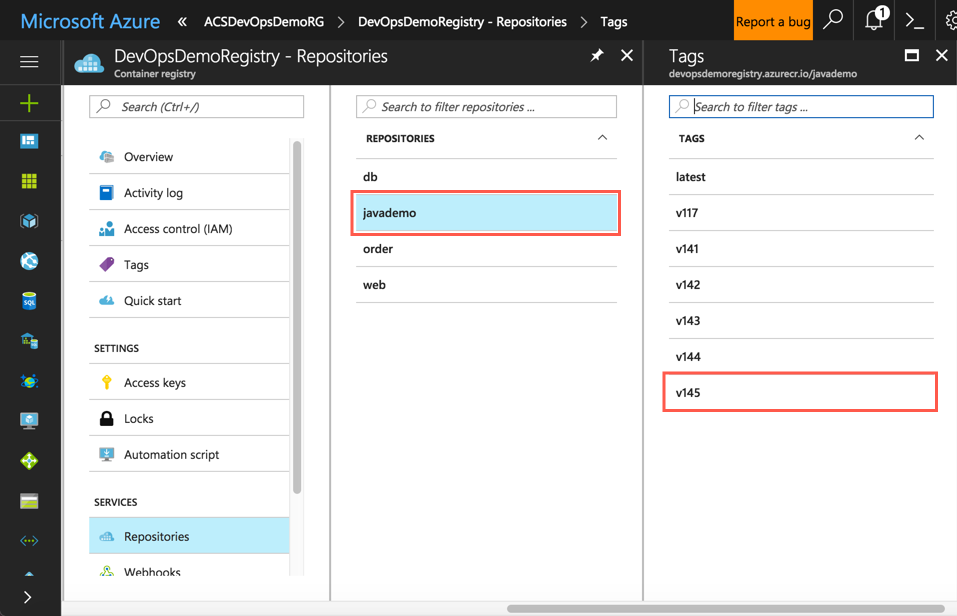
Task: Open the global search magnifier
Action: (833, 20)
